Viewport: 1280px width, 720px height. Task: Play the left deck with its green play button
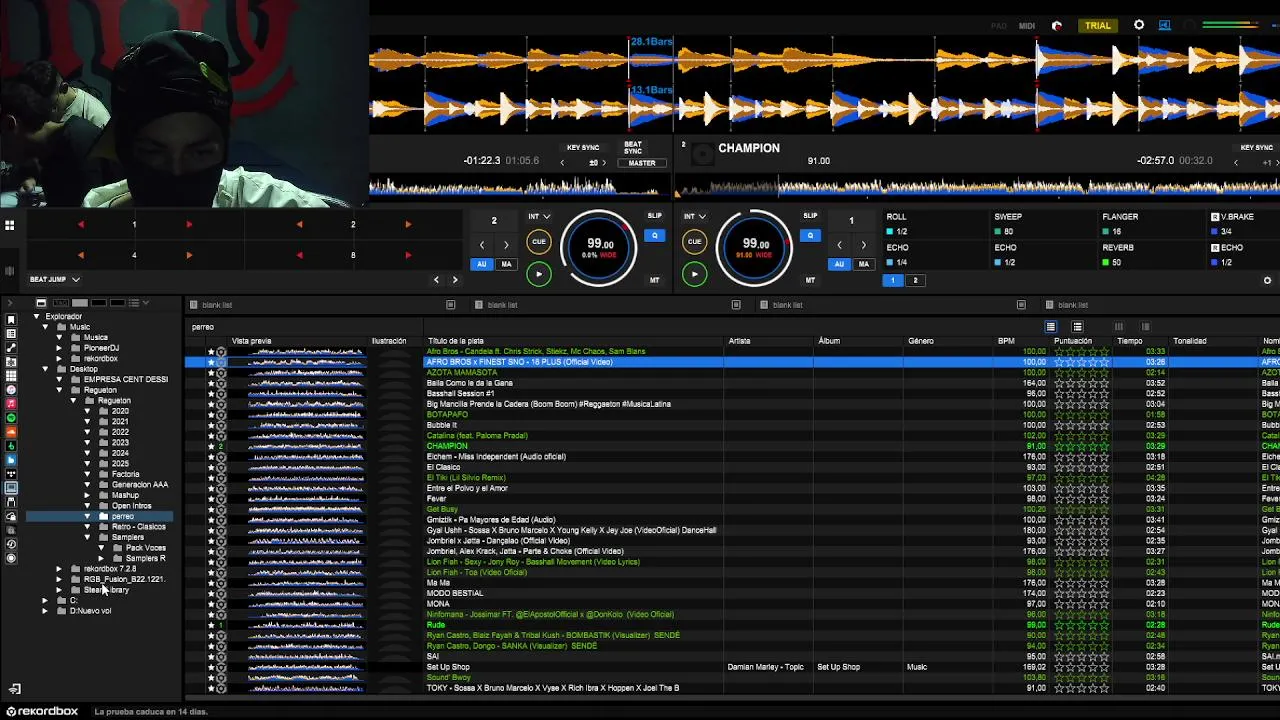click(x=538, y=274)
